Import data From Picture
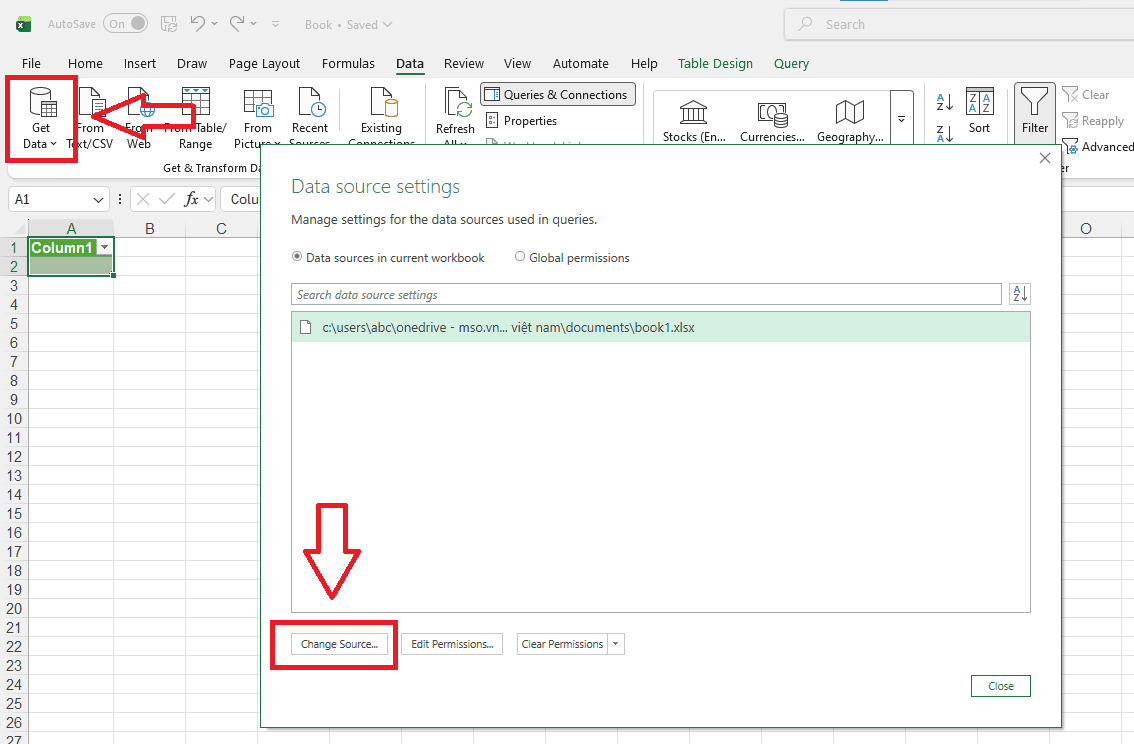Screen dimensions: 1134x744 tap(257, 119)
